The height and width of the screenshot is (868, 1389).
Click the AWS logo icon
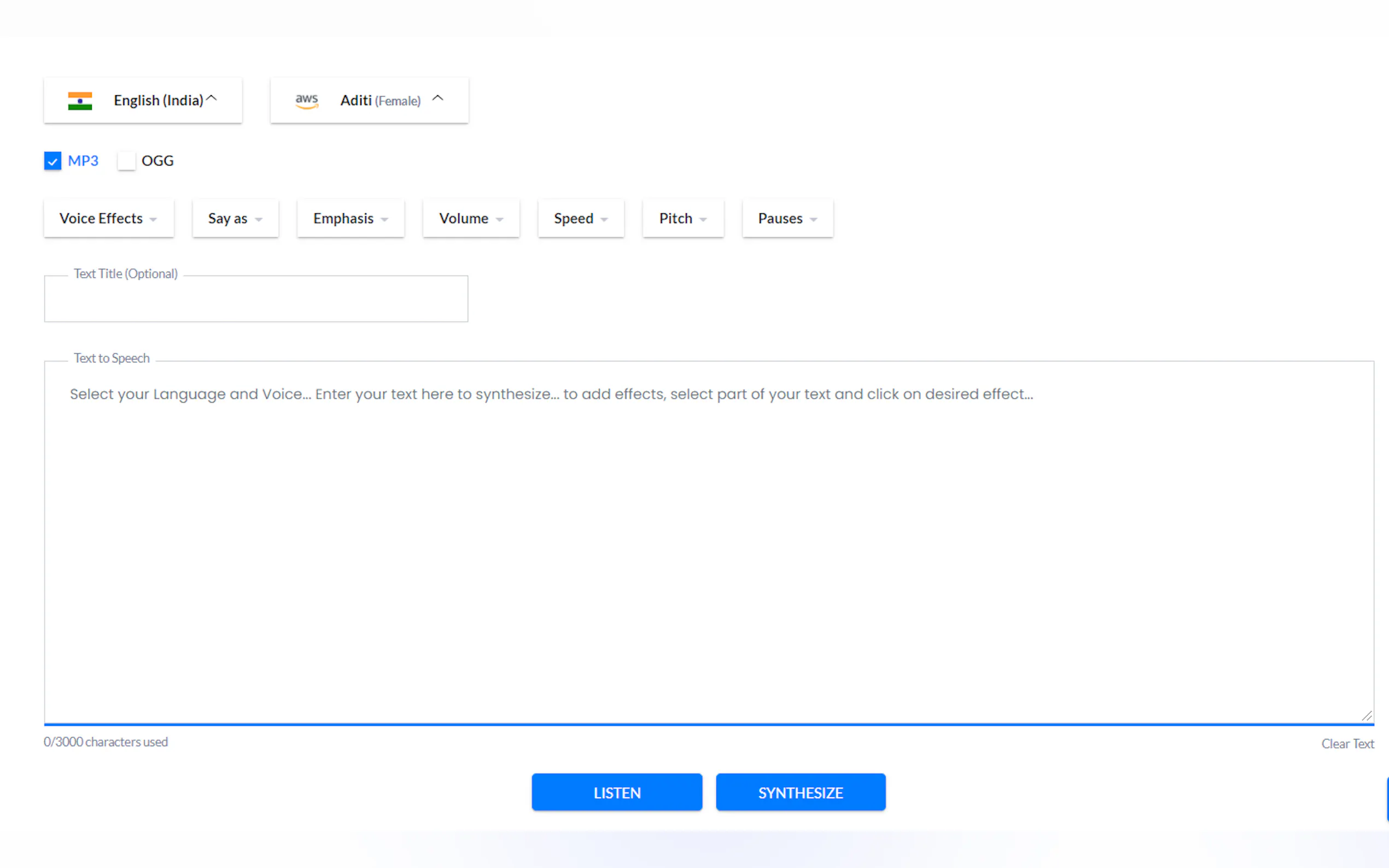[307, 101]
